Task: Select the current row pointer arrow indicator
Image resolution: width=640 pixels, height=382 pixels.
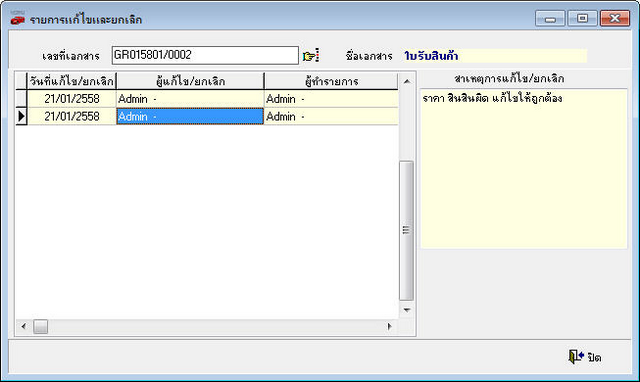Action: point(21,116)
